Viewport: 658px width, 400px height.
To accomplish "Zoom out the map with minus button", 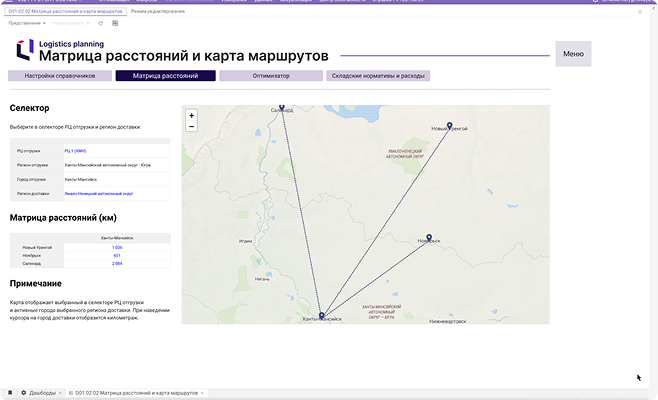I will (191, 127).
